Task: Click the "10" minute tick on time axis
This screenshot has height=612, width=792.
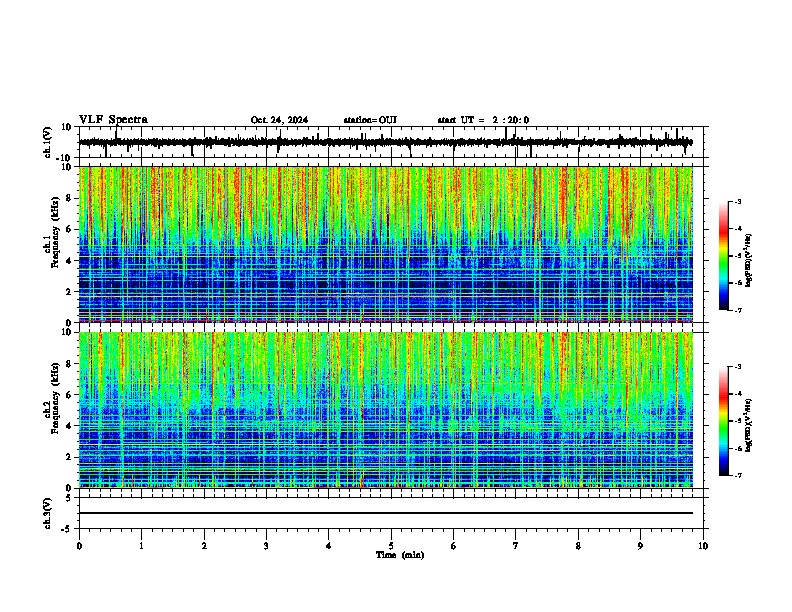Action: tap(703, 546)
